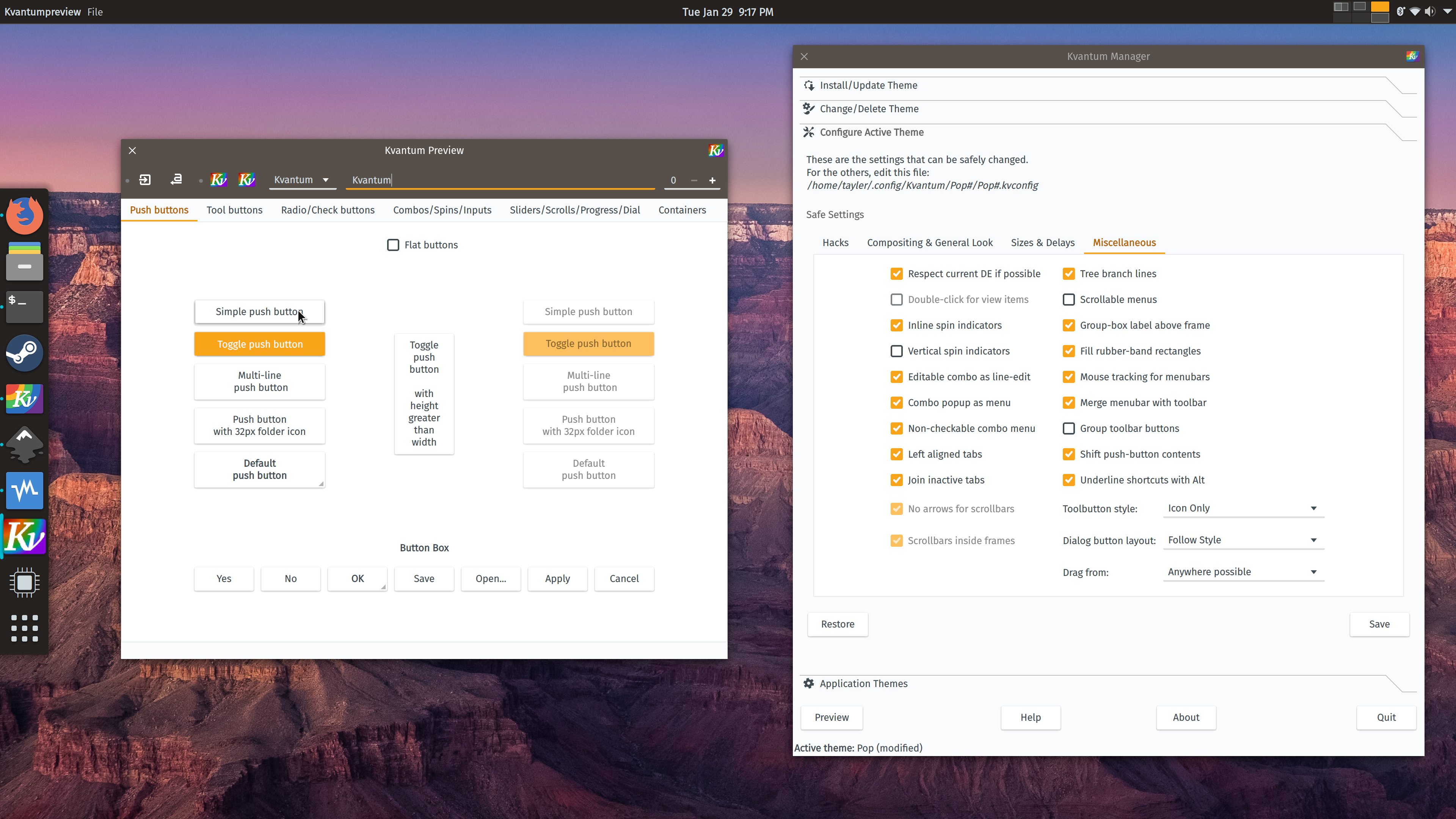Image resolution: width=1456 pixels, height=819 pixels.
Task: Click the tall Toggle push button
Action: pos(424,394)
